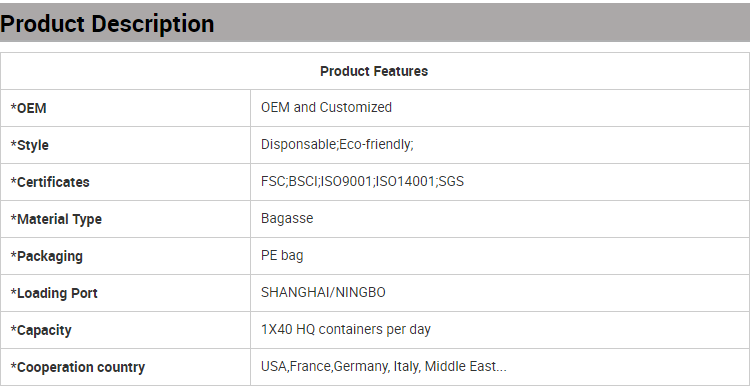
Task: Select the SHANGHAI/NINGBO port text
Action: coord(323,292)
